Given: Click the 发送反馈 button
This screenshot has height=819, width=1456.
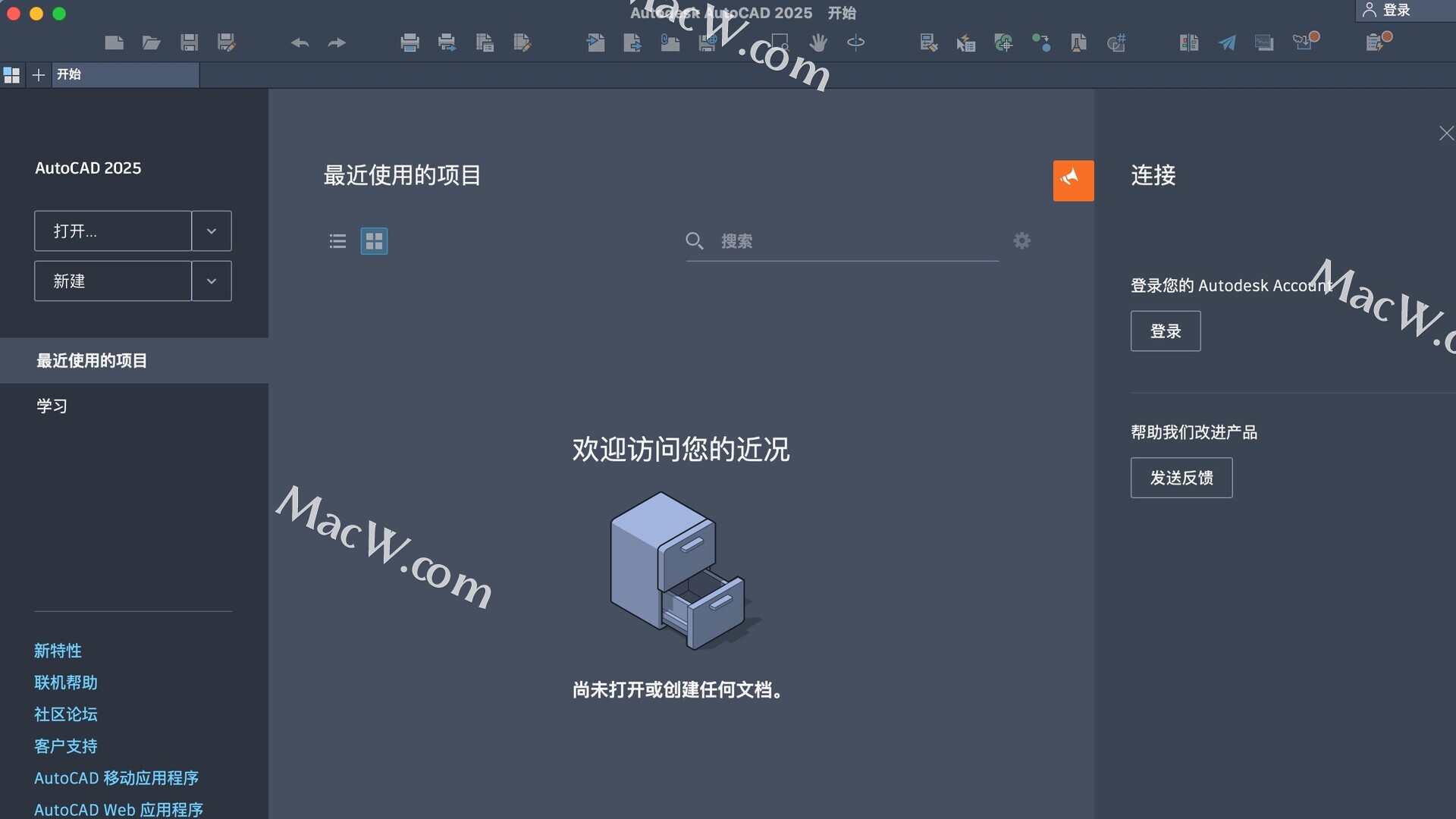Looking at the screenshot, I should (1181, 478).
